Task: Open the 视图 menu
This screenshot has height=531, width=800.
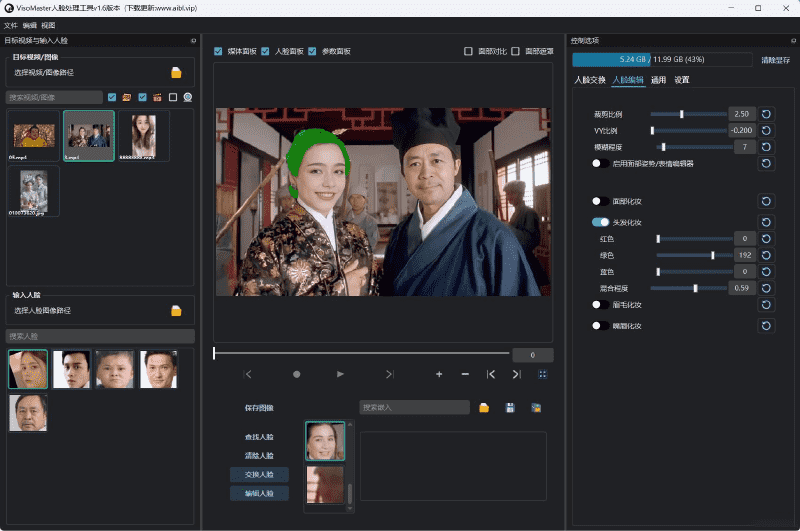Action: (48, 26)
